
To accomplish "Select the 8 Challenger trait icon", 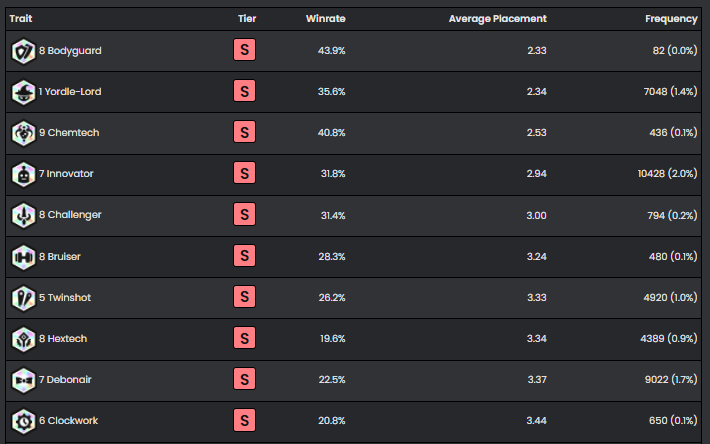I will pos(23,215).
